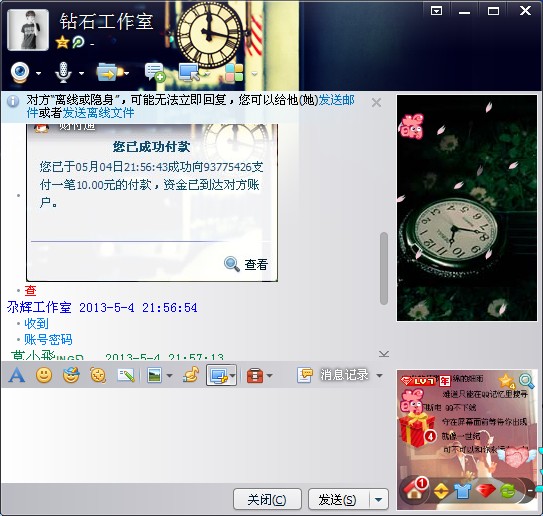Start a video call with webcam icon
This screenshot has width=543, height=516.
point(20,72)
